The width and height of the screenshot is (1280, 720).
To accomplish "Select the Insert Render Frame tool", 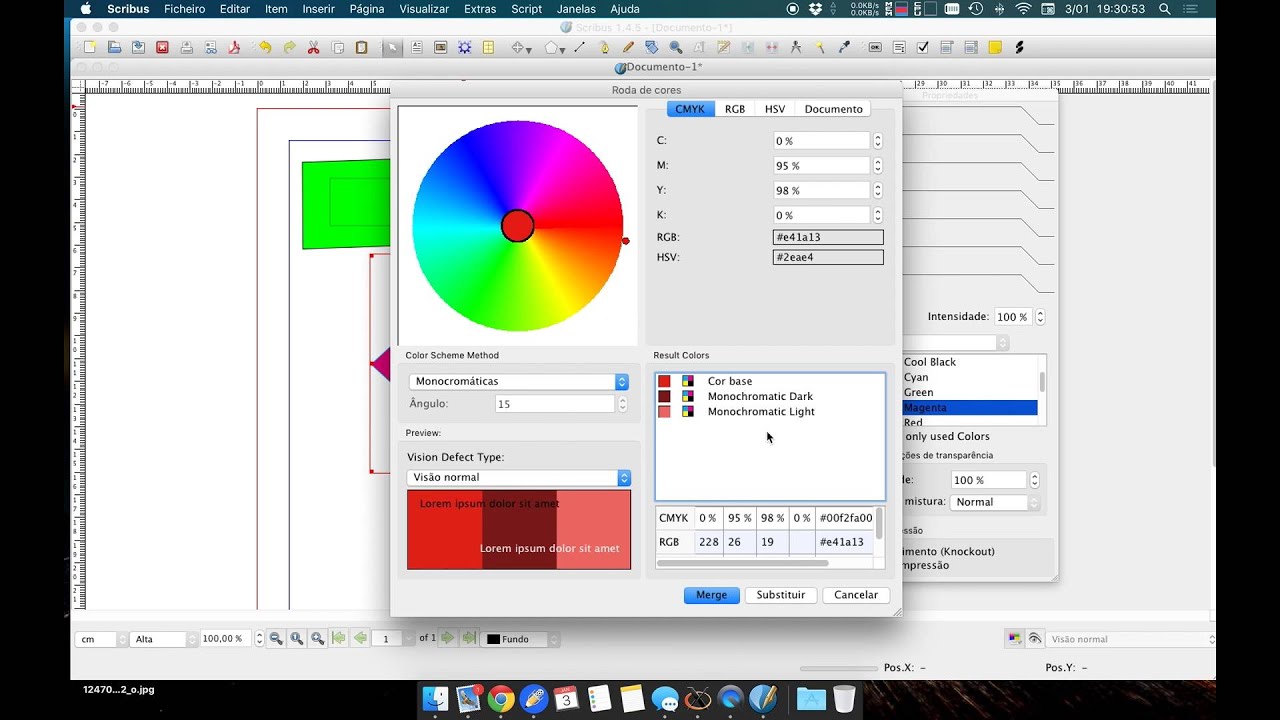I will 465,47.
